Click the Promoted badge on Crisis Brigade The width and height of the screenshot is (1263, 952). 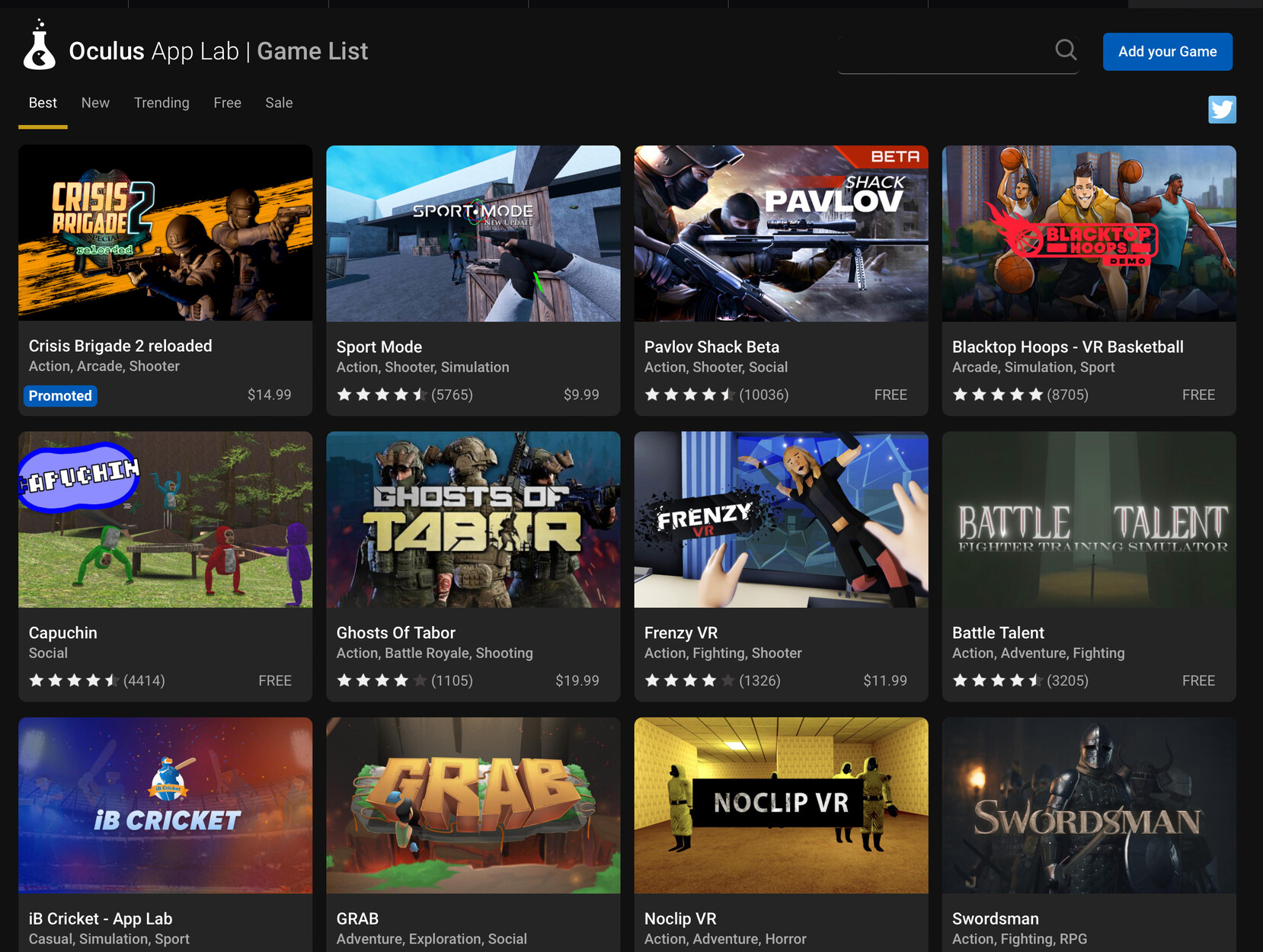click(60, 395)
